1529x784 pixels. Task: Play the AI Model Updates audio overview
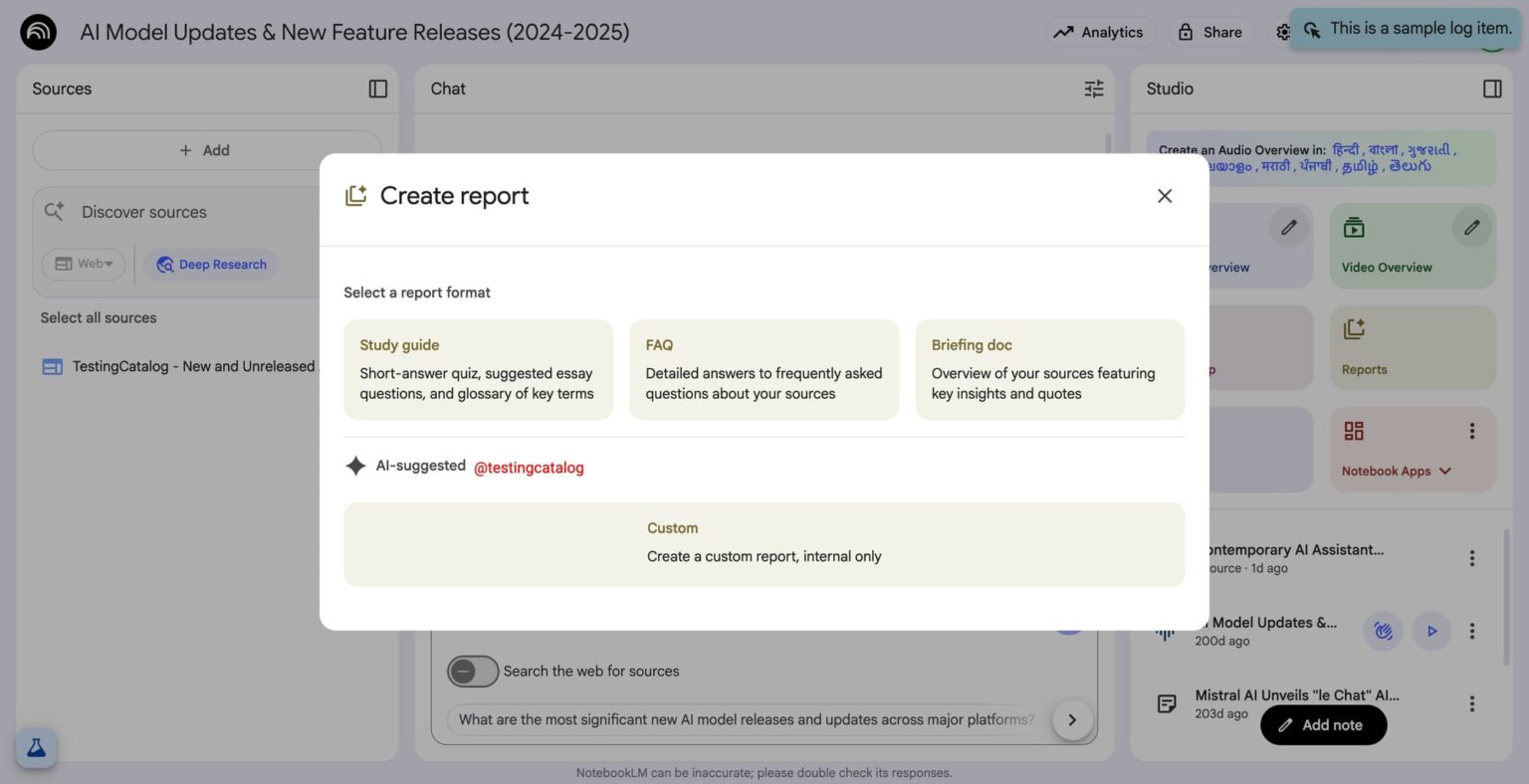click(1431, 630)
